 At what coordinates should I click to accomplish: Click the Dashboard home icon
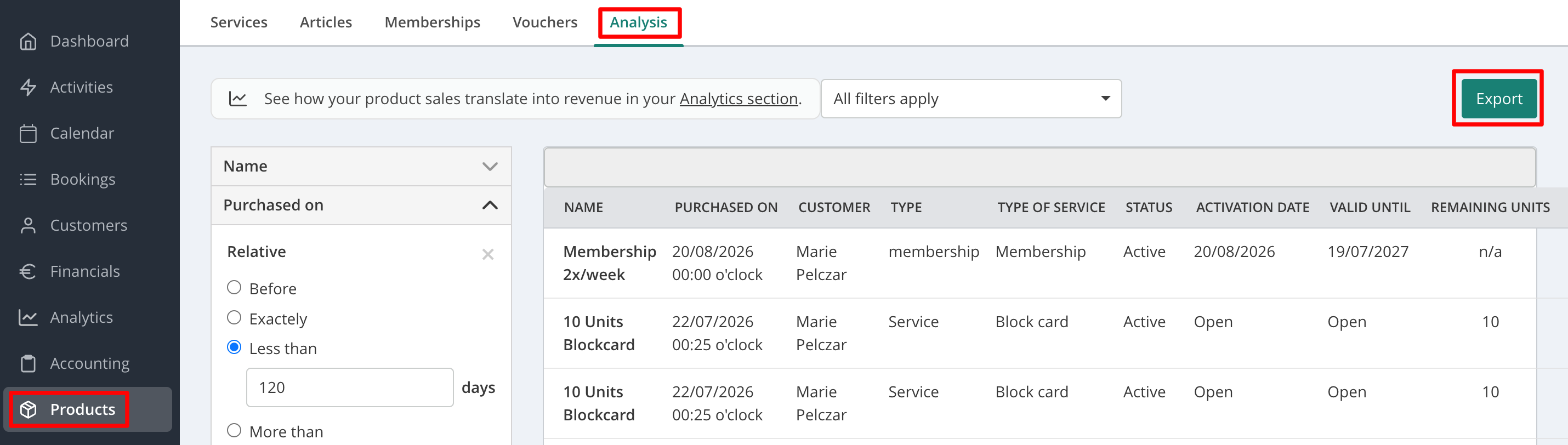(x=28, y=42)
